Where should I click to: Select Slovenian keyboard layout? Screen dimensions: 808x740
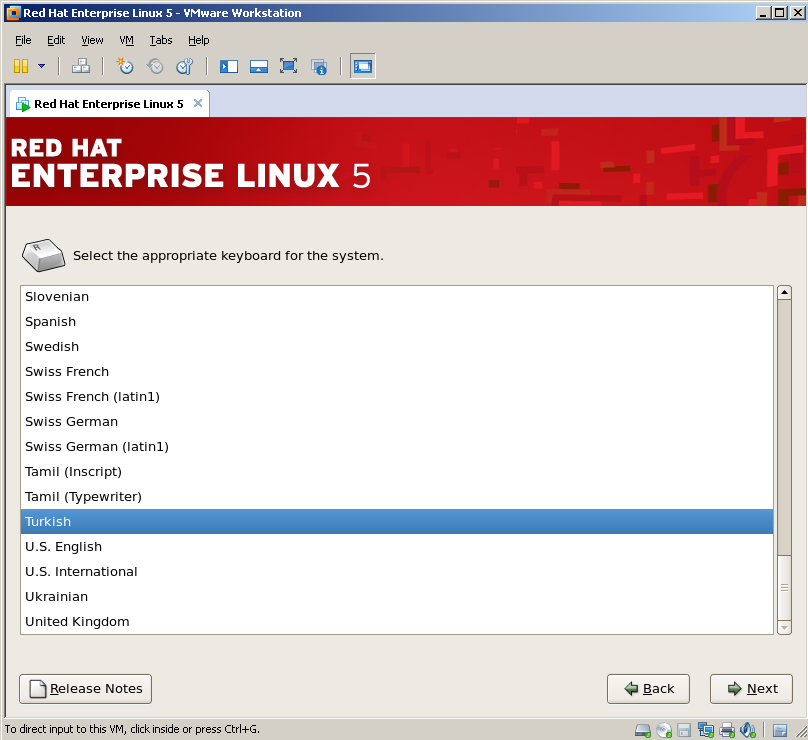point(397,297)
